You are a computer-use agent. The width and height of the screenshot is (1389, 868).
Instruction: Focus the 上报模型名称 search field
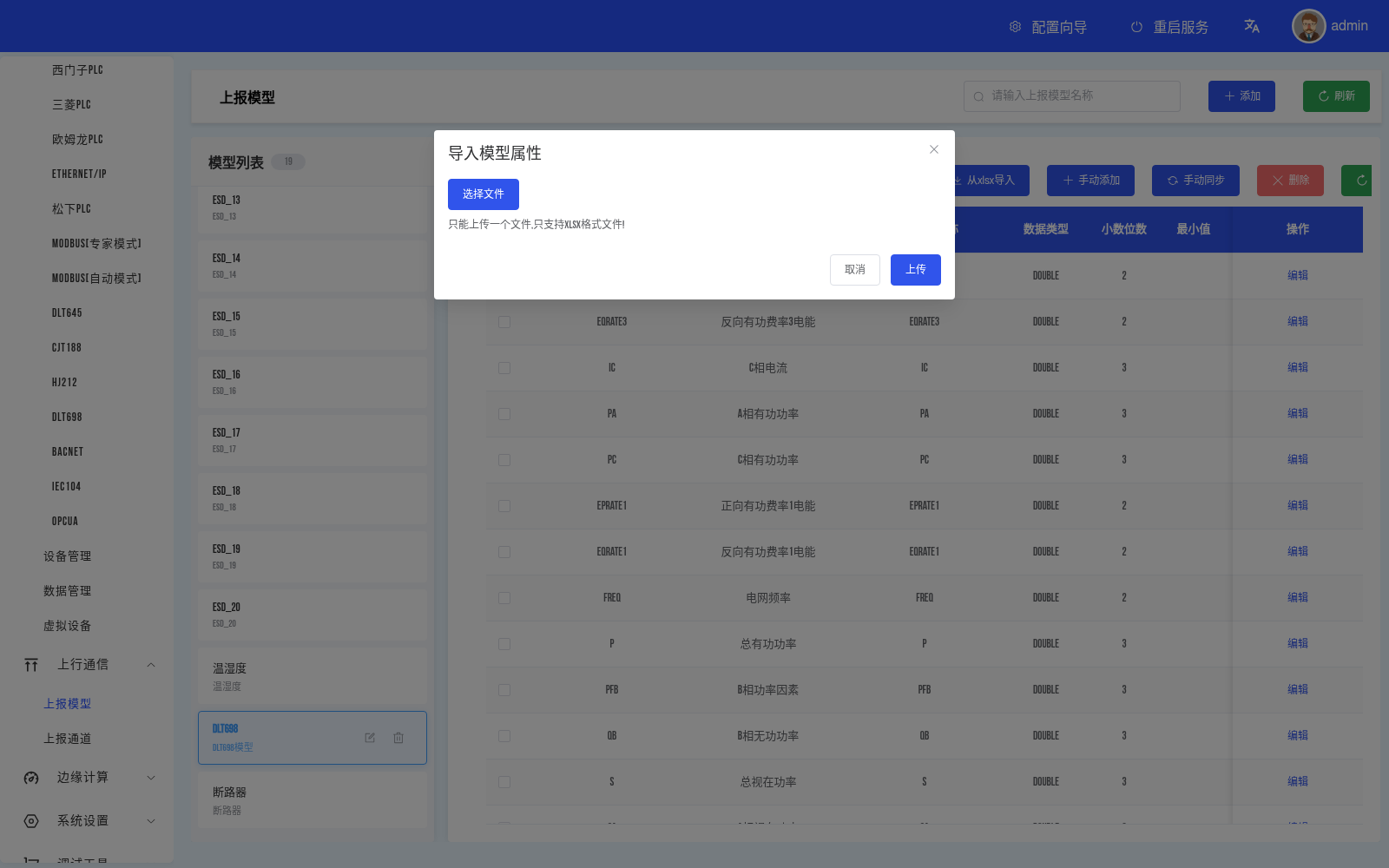(x=1072, y=96)
